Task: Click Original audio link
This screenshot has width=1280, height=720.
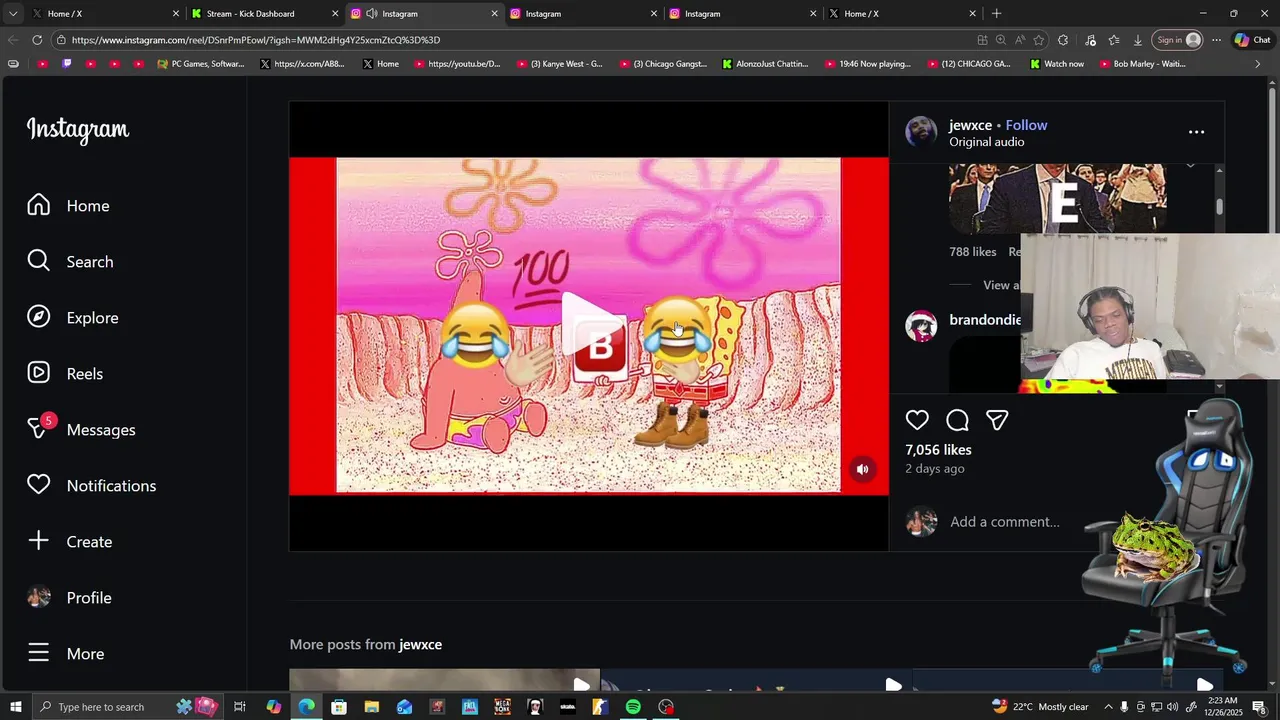Action: pos(986,142)
